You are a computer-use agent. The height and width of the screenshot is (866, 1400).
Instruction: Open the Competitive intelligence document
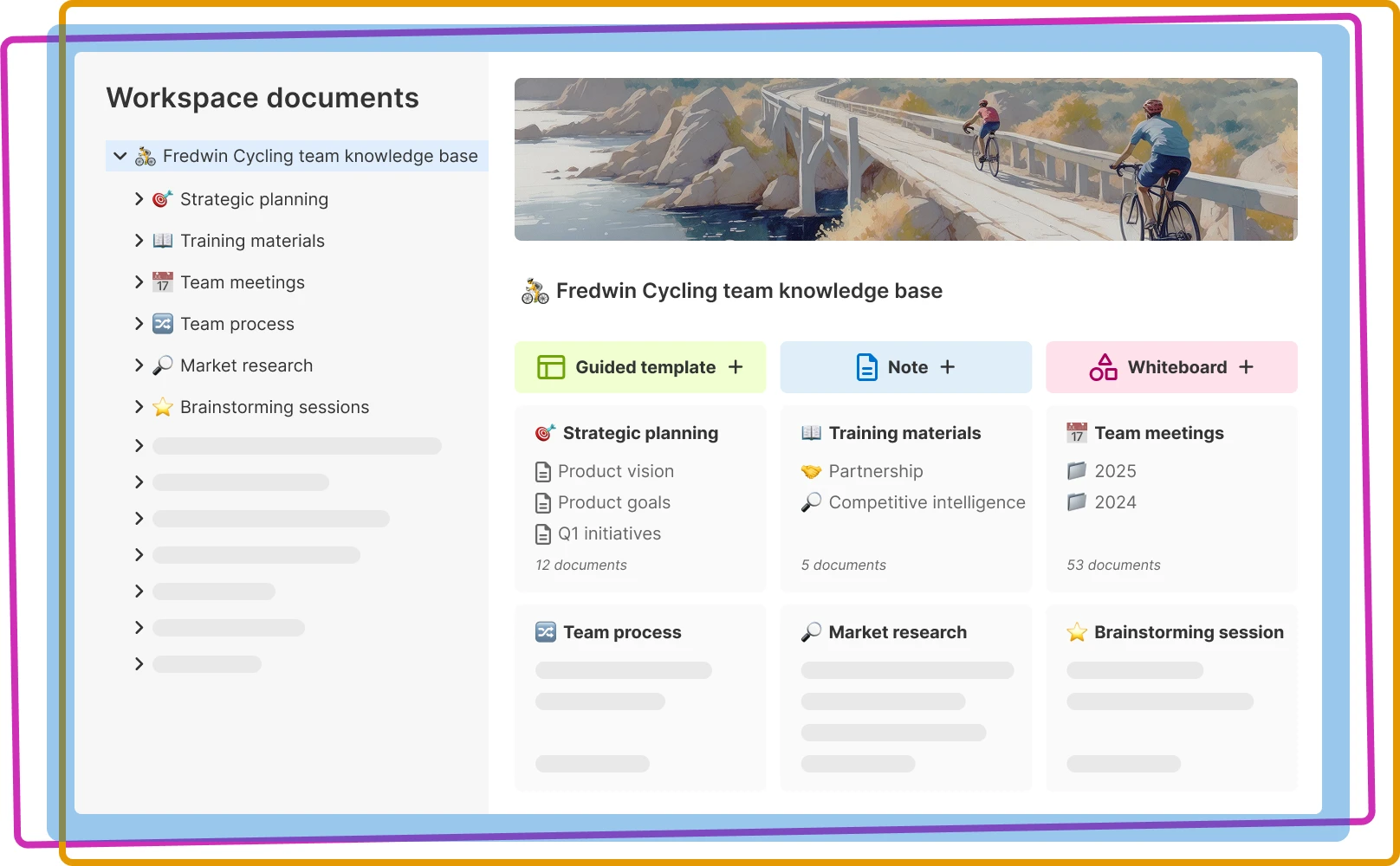point(925,502)
